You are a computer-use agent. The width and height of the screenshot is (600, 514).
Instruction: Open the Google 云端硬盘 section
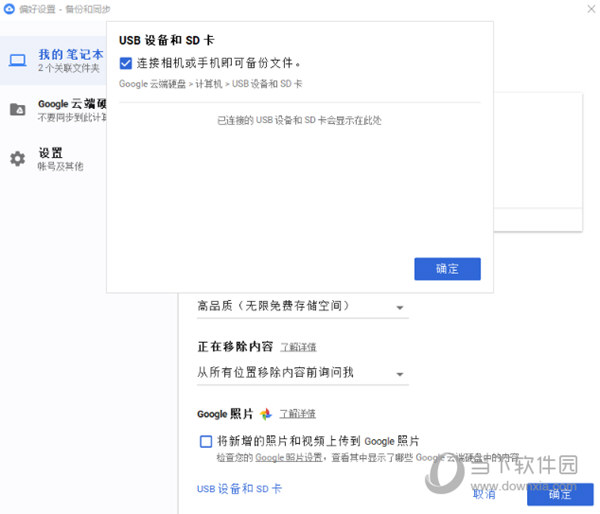(x=53, y=109)
